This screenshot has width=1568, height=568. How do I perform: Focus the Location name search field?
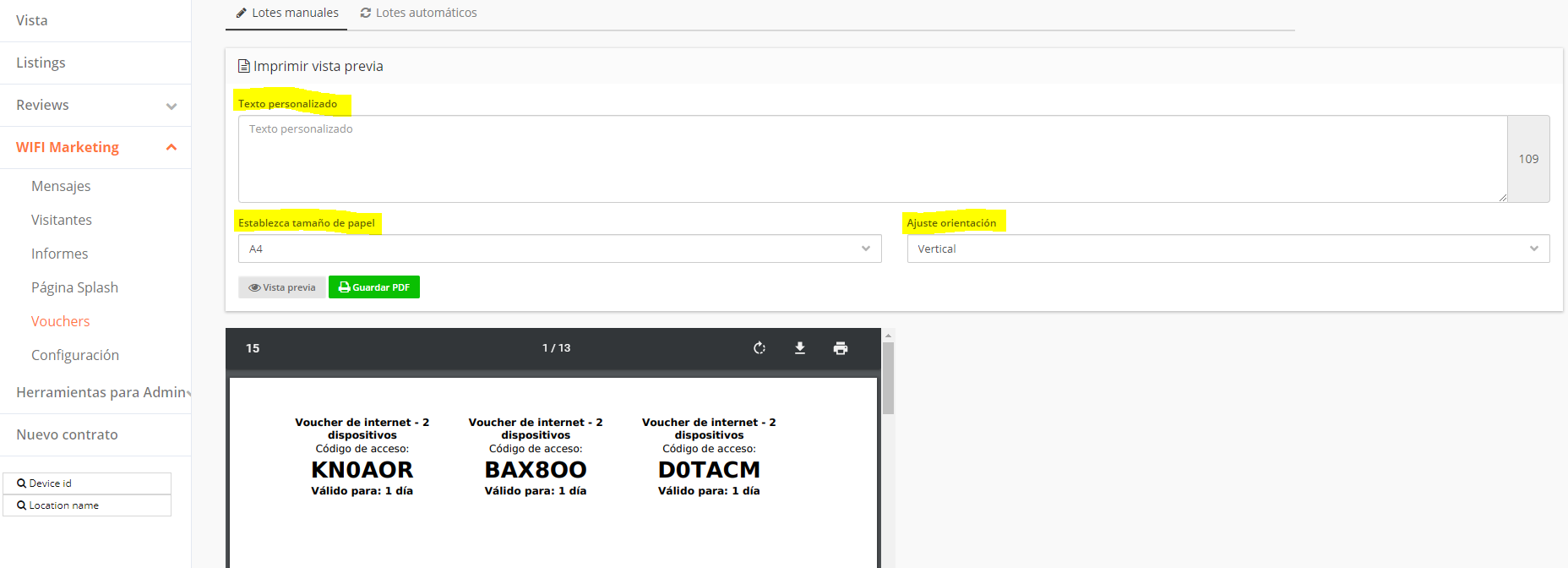click(87, 505)
